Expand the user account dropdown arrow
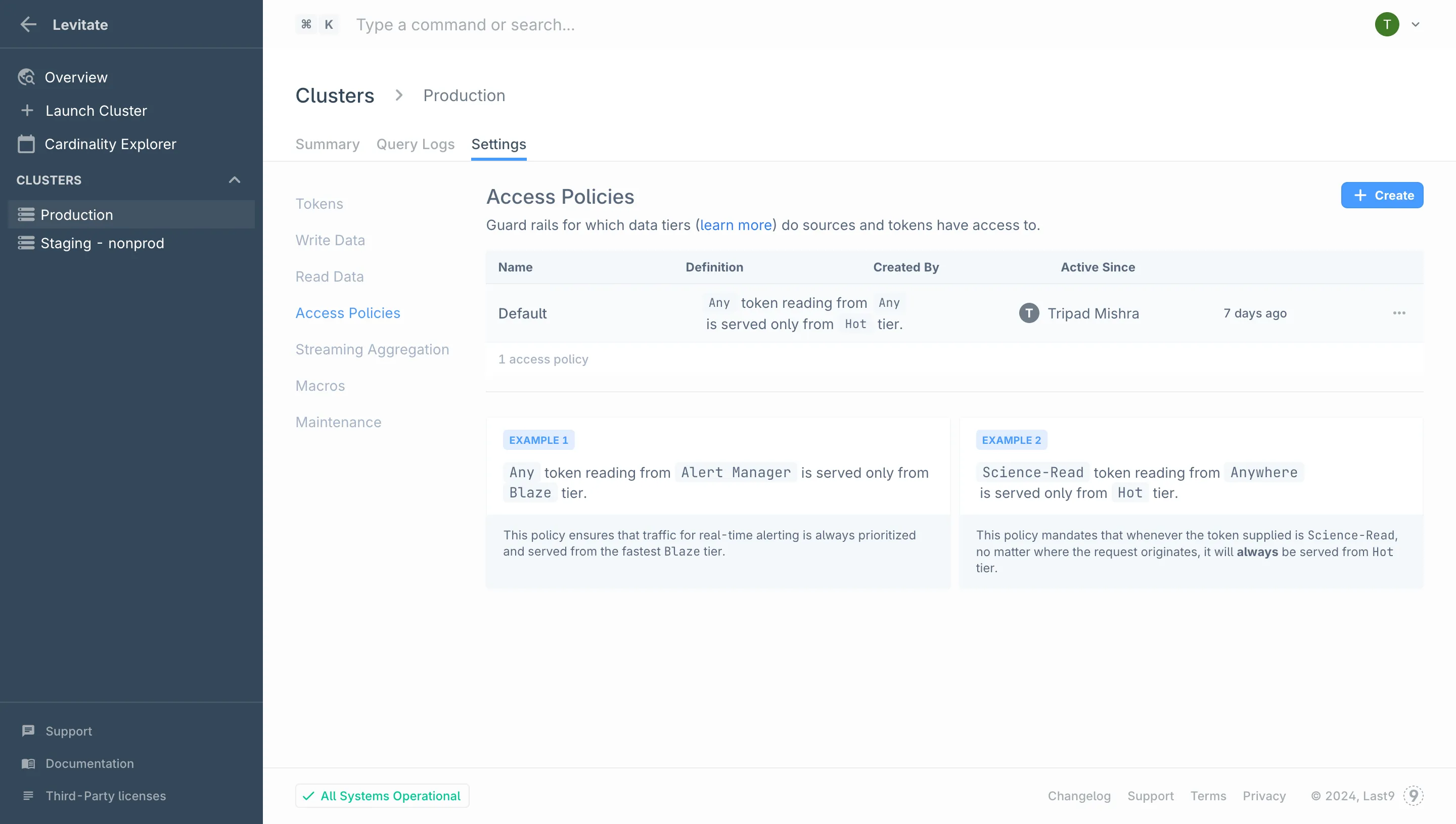This screenshot has width=1456, height=824. coord(1415,24)
